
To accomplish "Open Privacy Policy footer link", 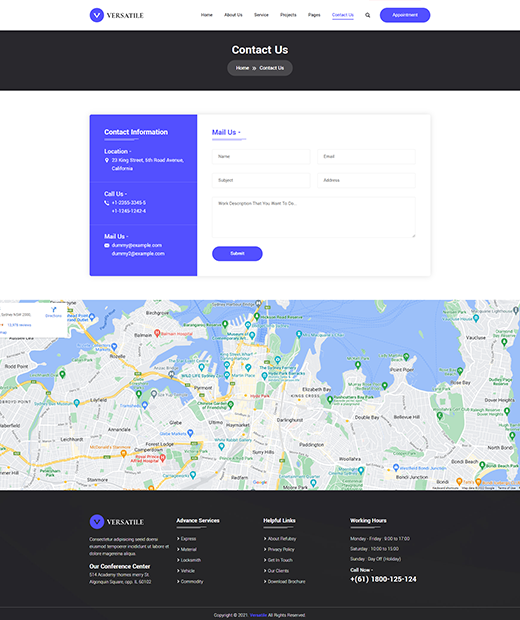I will coord(281,549).
